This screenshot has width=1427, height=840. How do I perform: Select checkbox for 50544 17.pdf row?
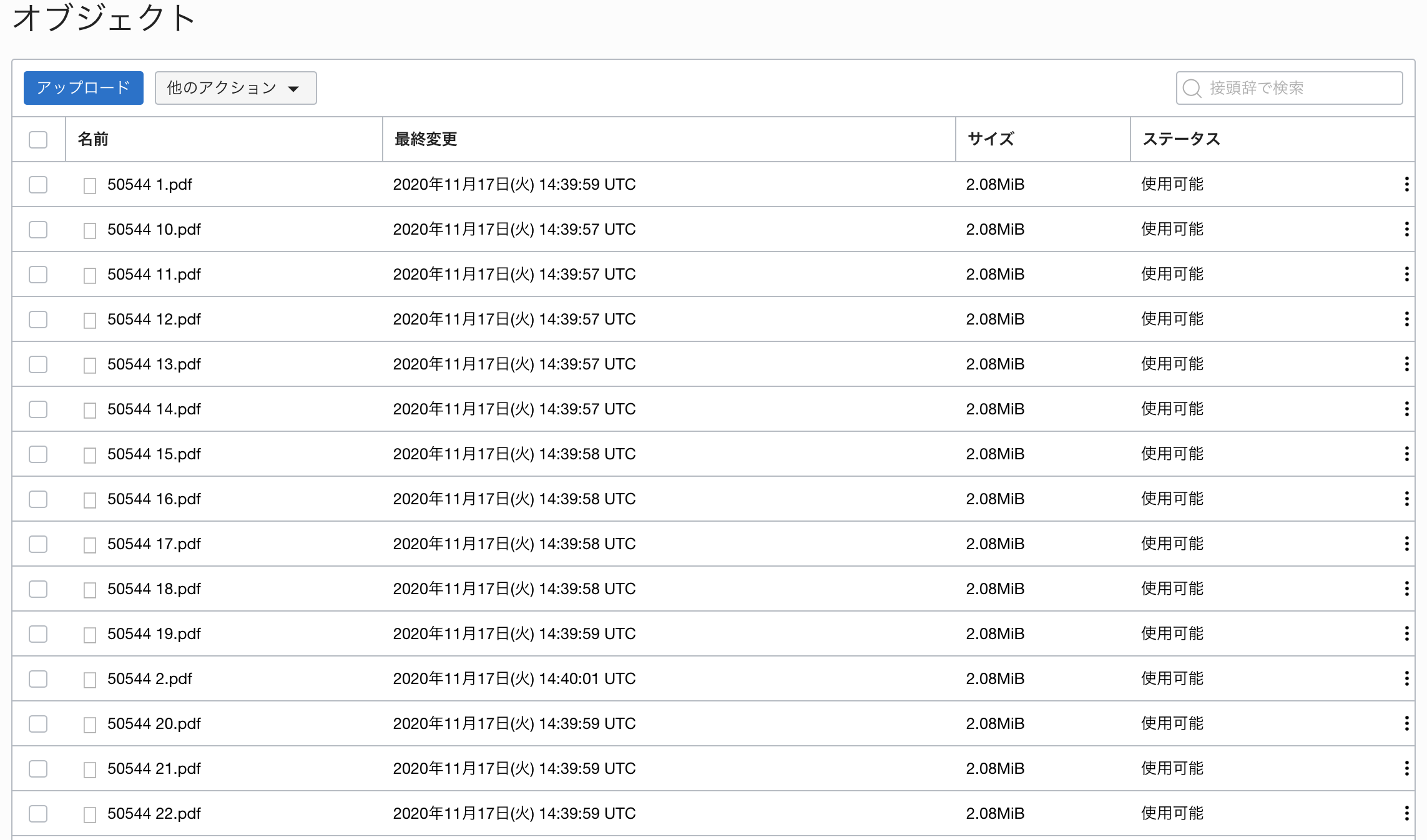click(x=38, y=544)
